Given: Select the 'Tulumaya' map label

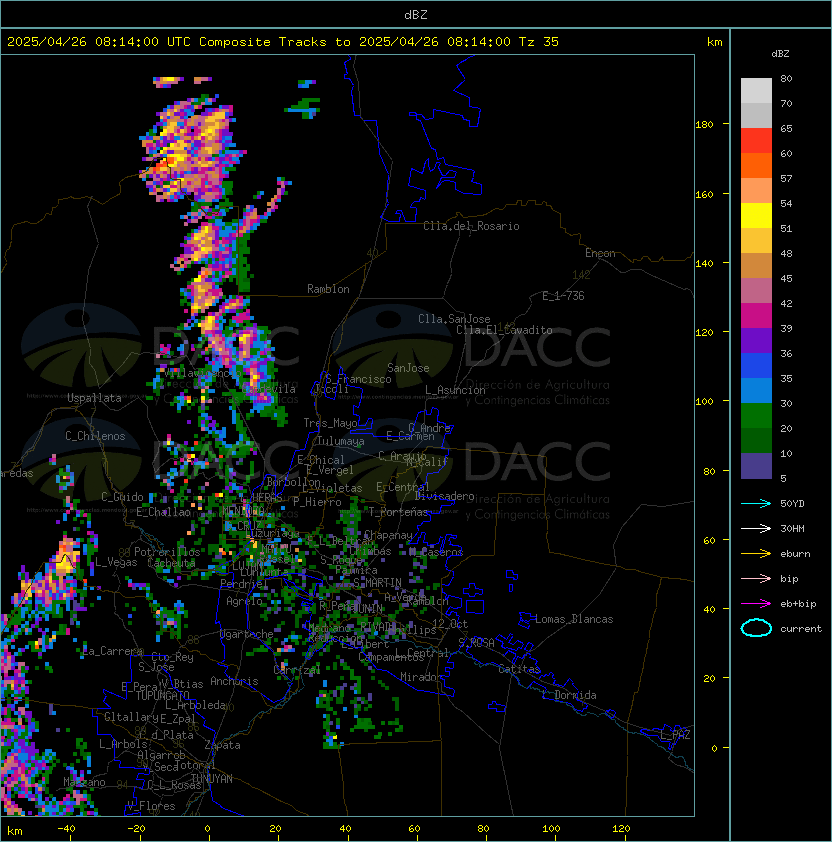Looking at the screenshot, I should tap(341, 441).
